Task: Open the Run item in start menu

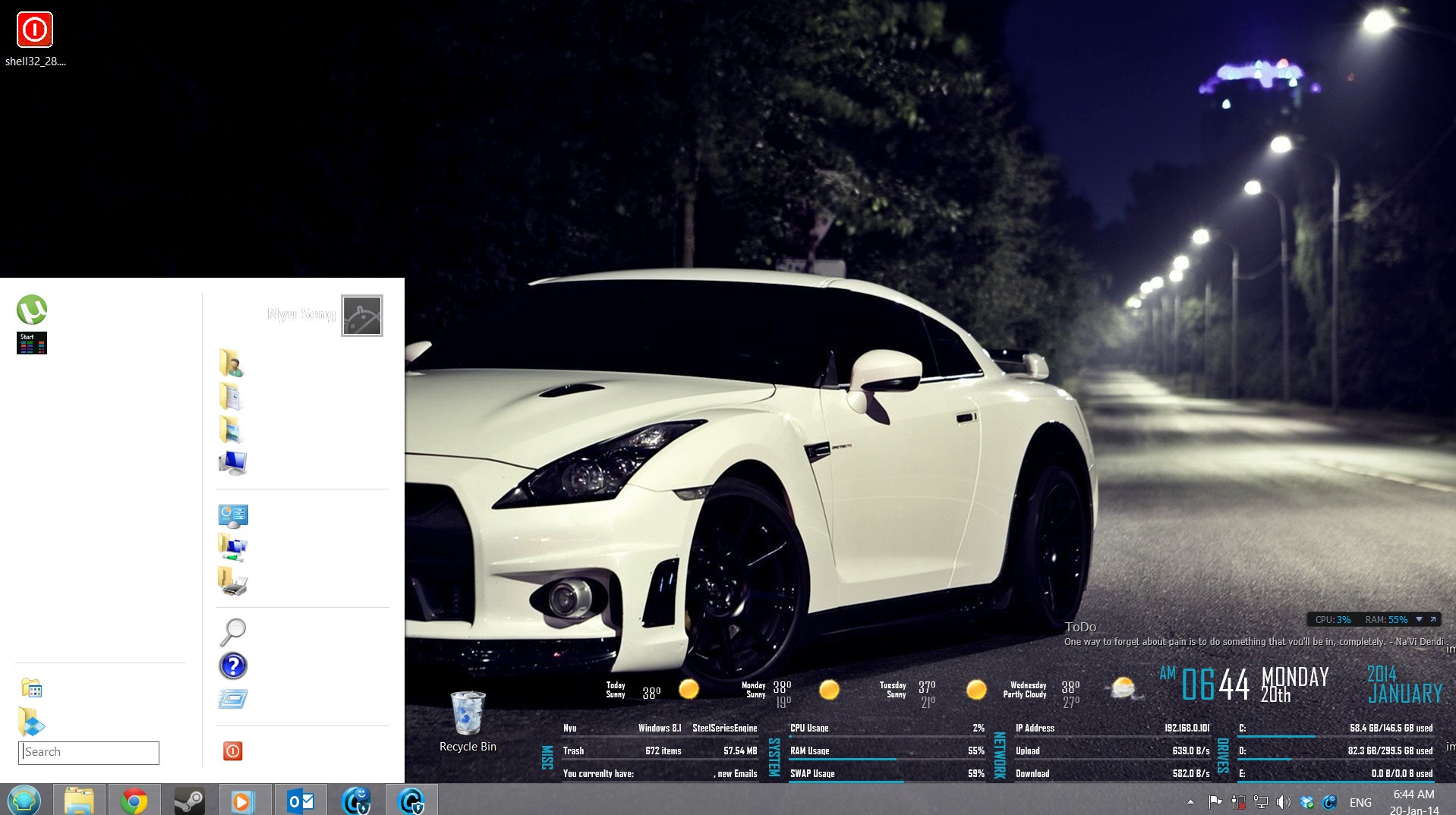Action: point(233,699)
